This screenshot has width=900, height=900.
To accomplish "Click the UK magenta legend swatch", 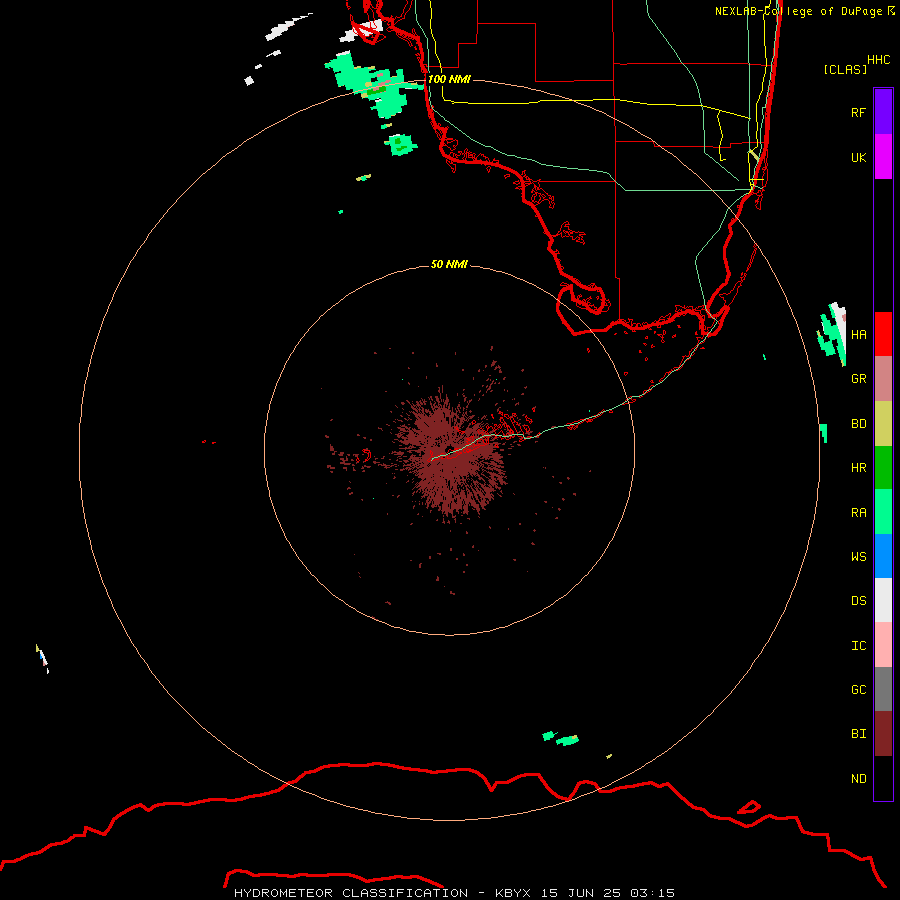I will pyautogui.click(x=883, y=157).
